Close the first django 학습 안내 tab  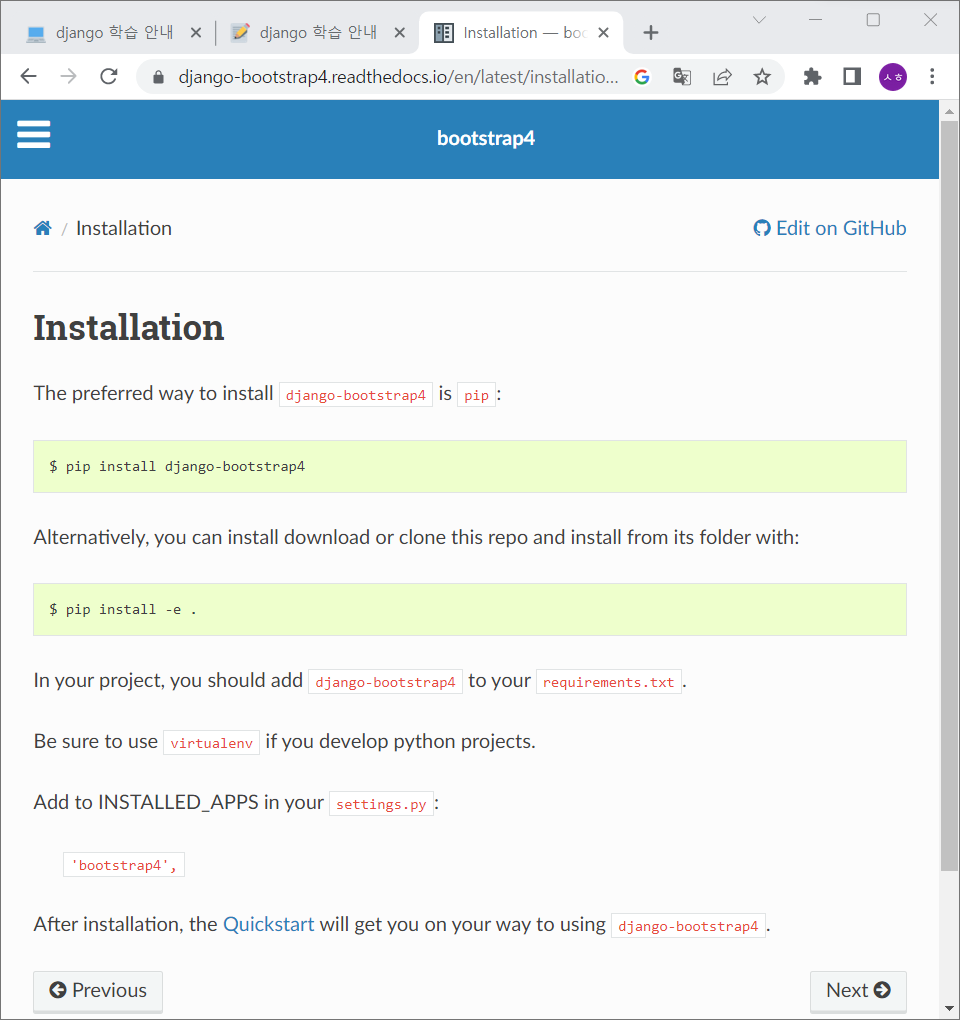196,33
